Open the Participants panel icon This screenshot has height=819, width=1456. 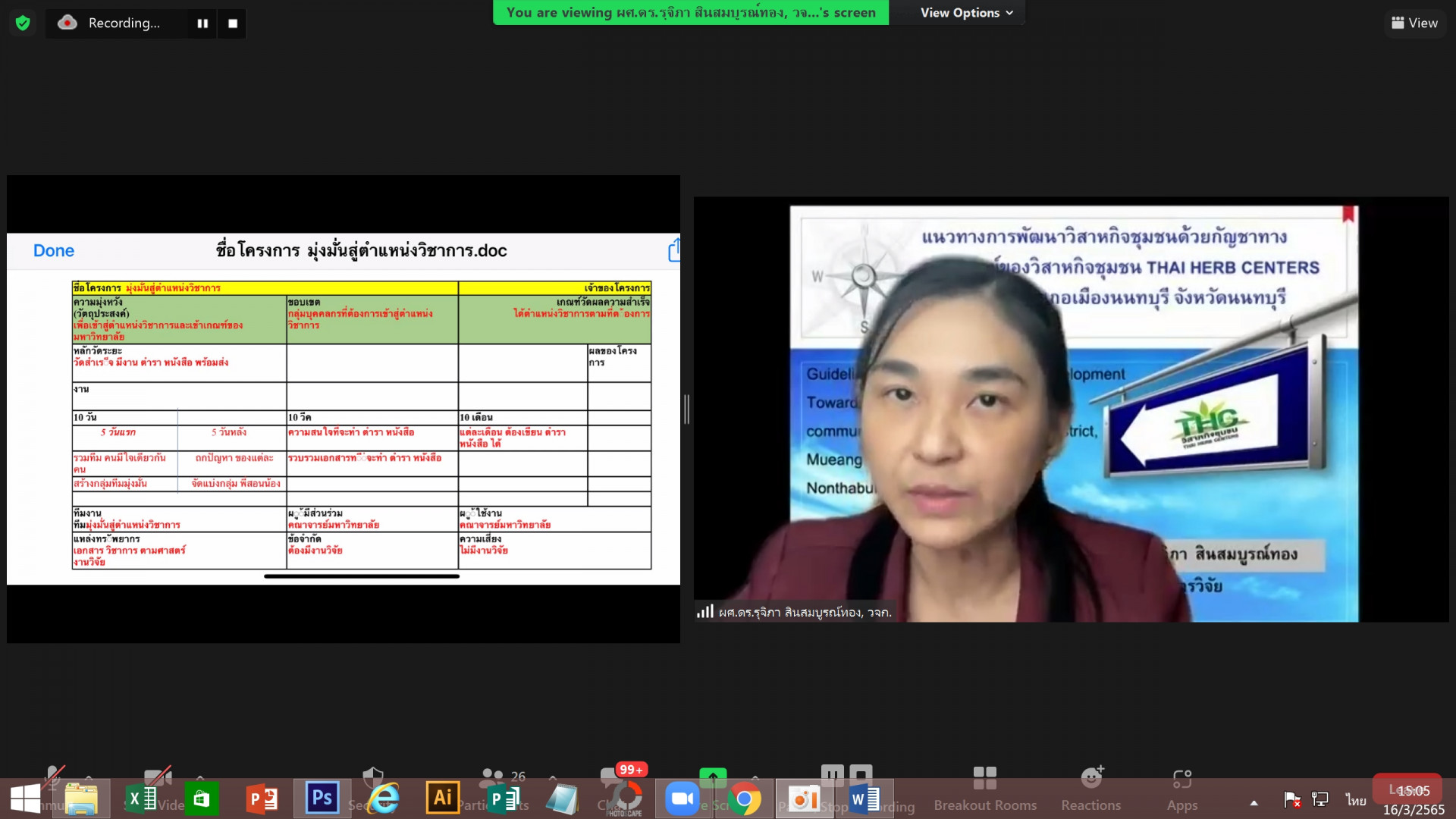coord(493,777)
